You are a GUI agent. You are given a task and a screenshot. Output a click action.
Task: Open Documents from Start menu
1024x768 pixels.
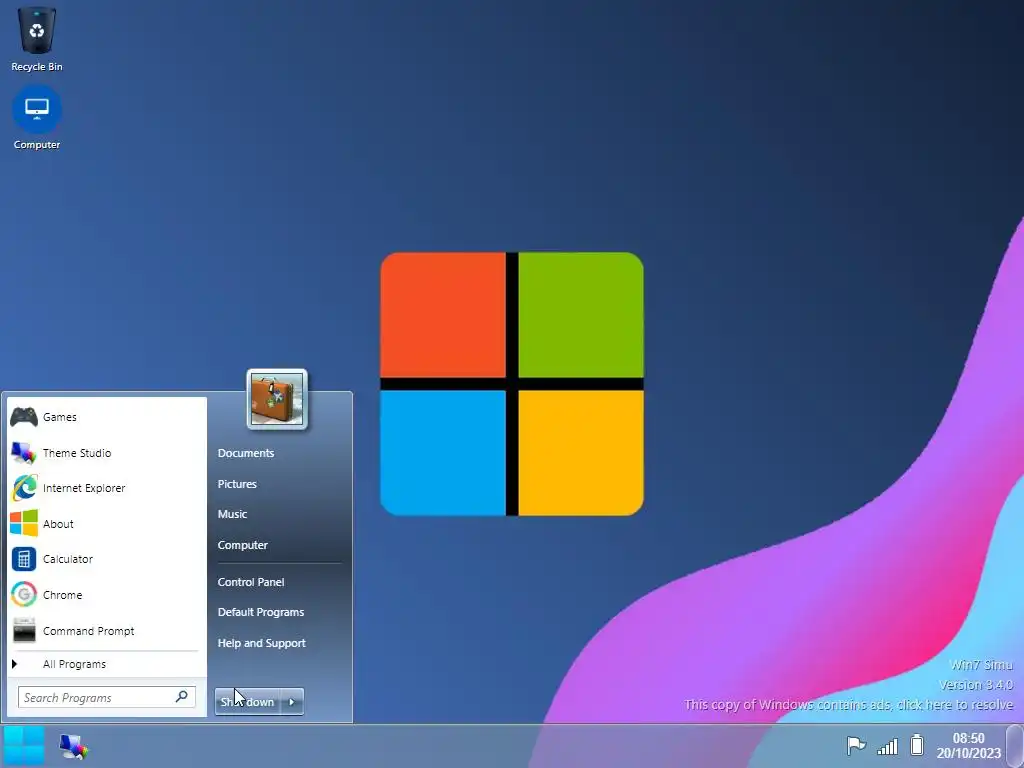(246, 453)
